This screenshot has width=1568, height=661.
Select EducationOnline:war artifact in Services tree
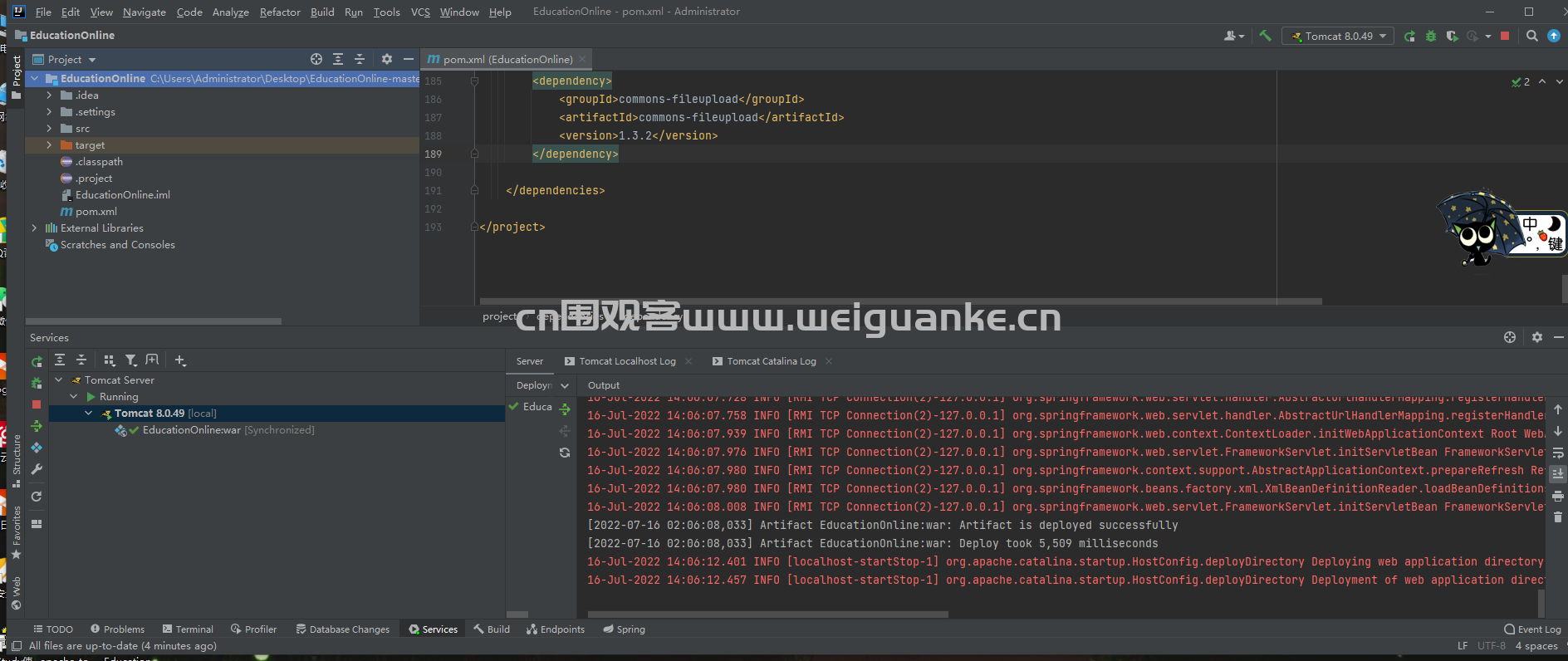[x=191, y=429]
